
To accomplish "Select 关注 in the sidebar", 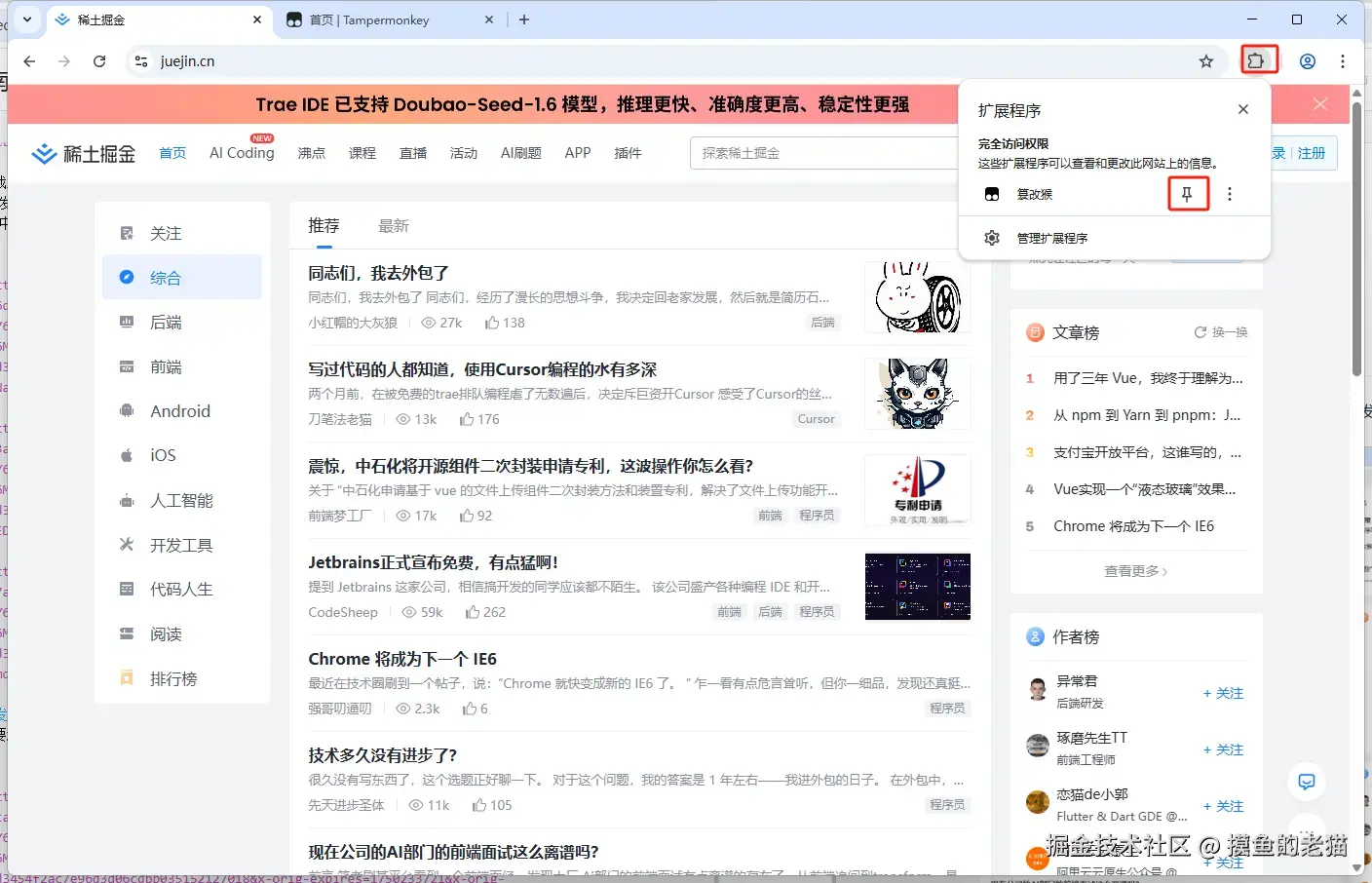I will pyautogui.click(x=182, y=234).
